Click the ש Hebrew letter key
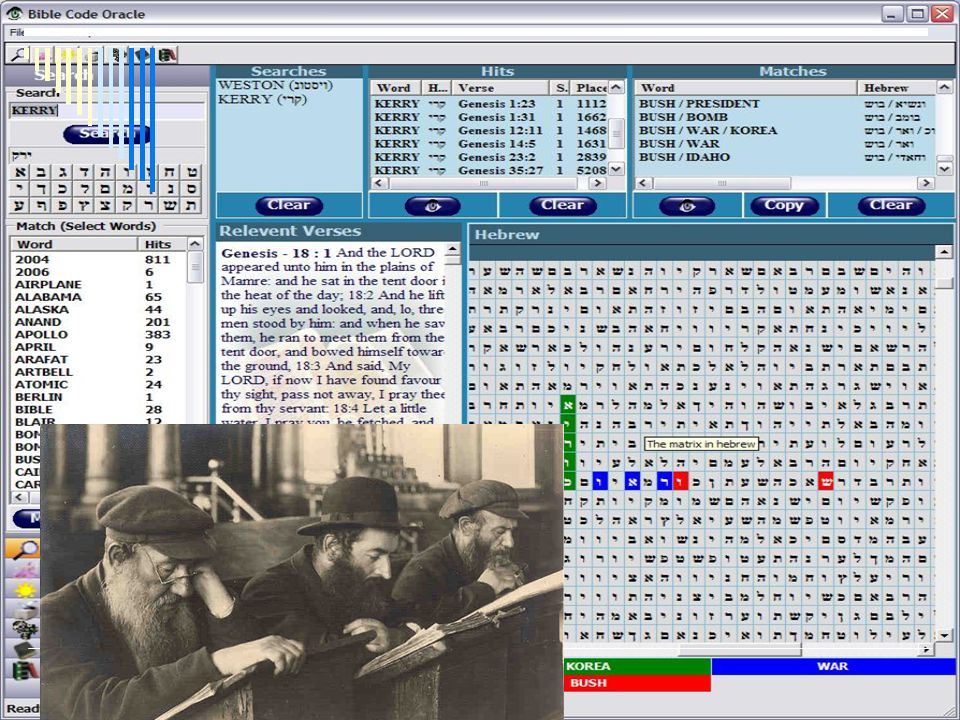 170,206
